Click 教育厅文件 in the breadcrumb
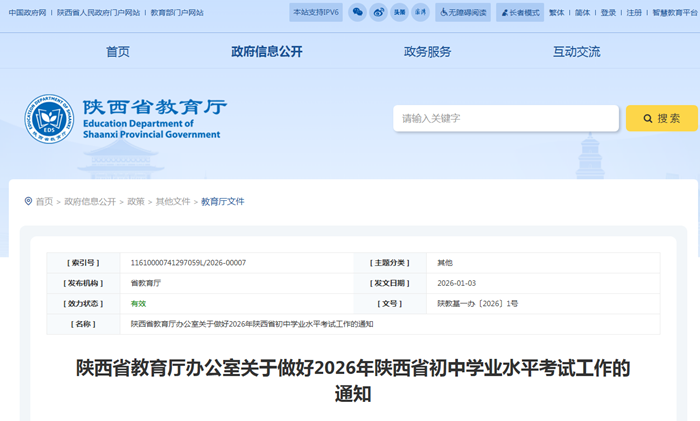The height and width of the screenshot is (421, 700). tap(222, 201)
